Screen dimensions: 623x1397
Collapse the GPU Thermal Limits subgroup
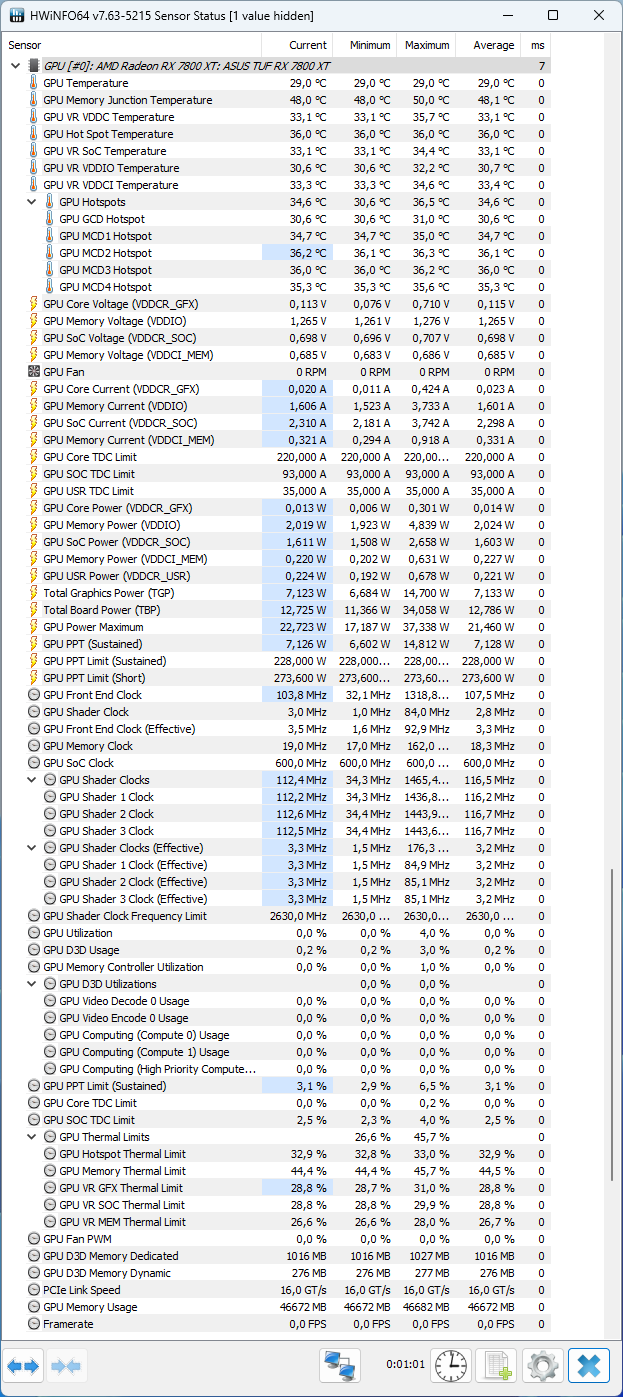pyautogui.click(x=32, y=1137)
